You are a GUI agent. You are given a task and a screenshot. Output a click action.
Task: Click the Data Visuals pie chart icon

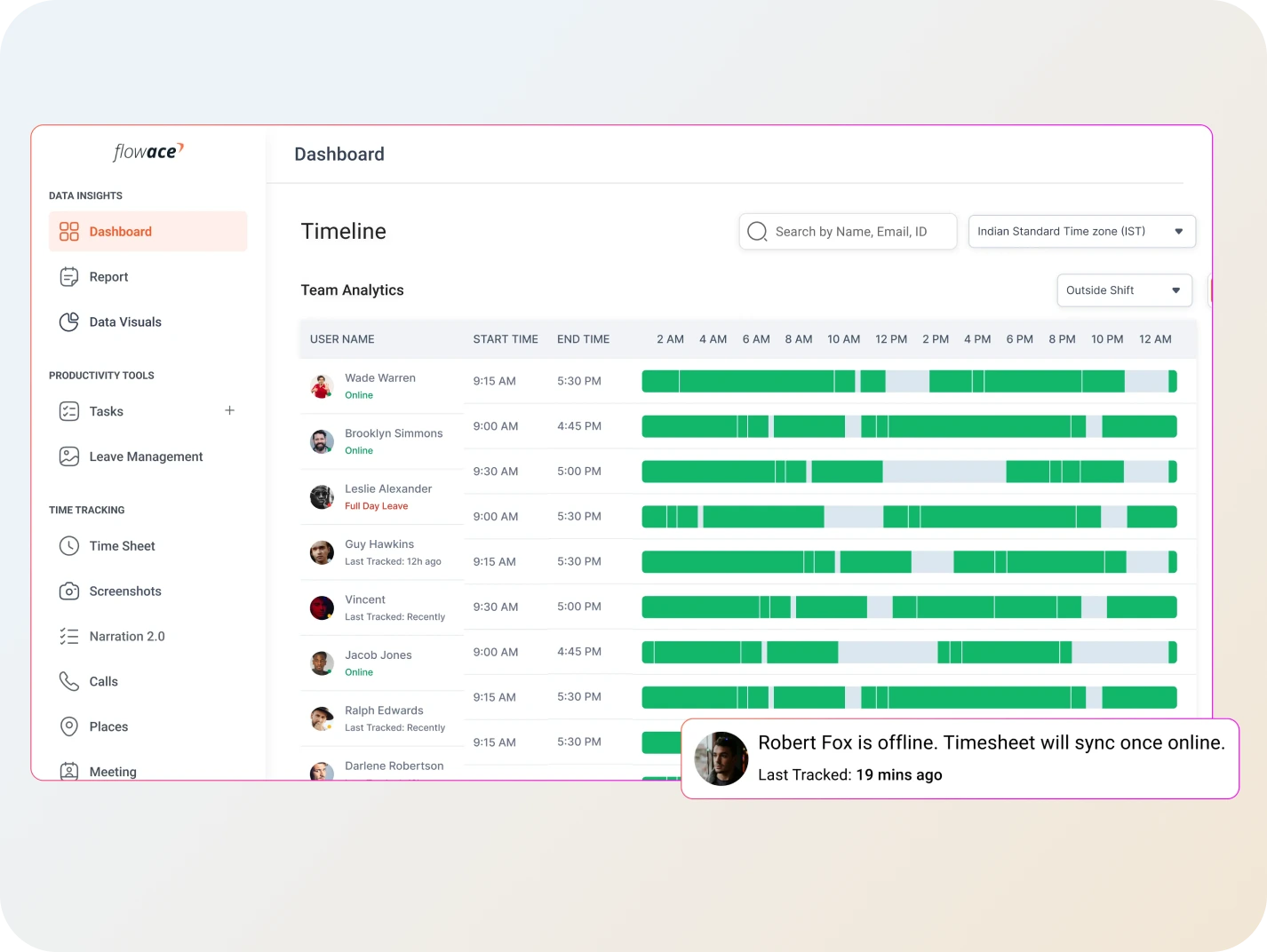(68, 322)
